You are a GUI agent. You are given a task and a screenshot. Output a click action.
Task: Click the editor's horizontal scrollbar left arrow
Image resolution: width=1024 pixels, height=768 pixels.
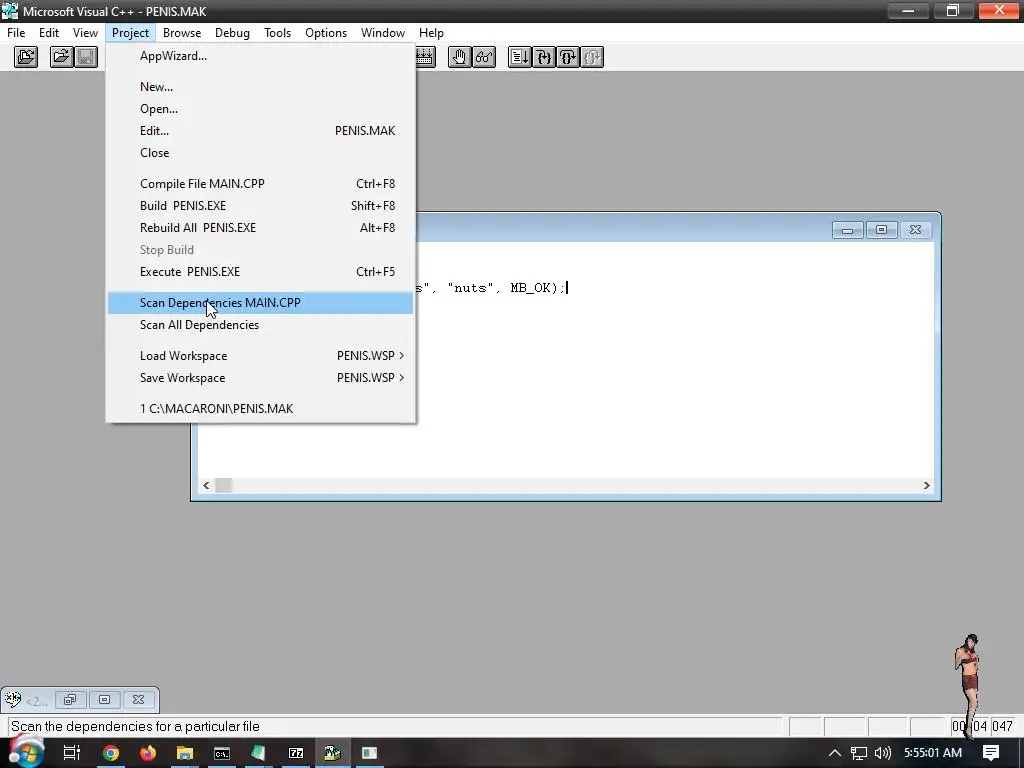(206, 485)
